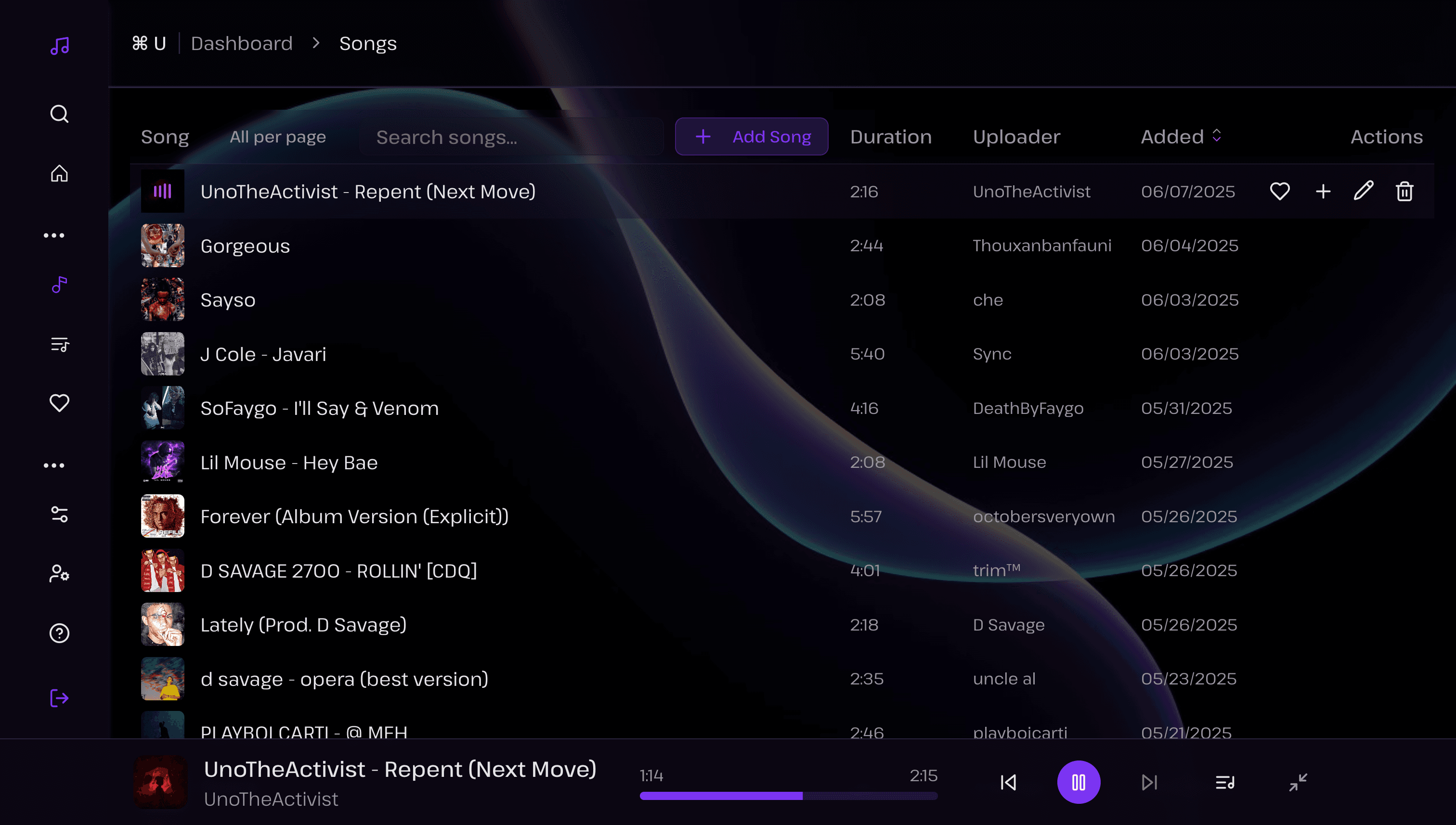Viewport: 1456px width, 825px height.
Task: Skip to next track
Action: click(x=1149, y=783)
